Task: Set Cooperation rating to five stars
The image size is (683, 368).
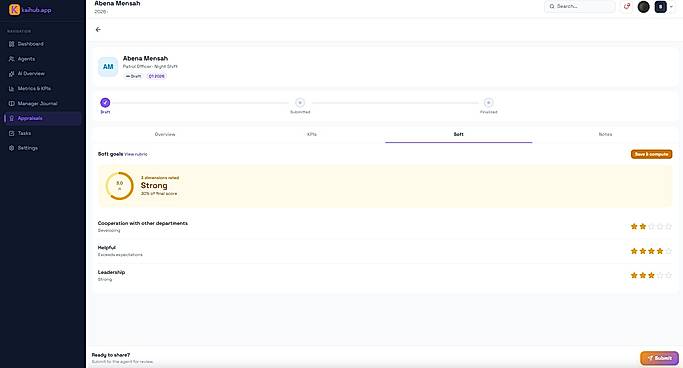Action: coord(669,226)
